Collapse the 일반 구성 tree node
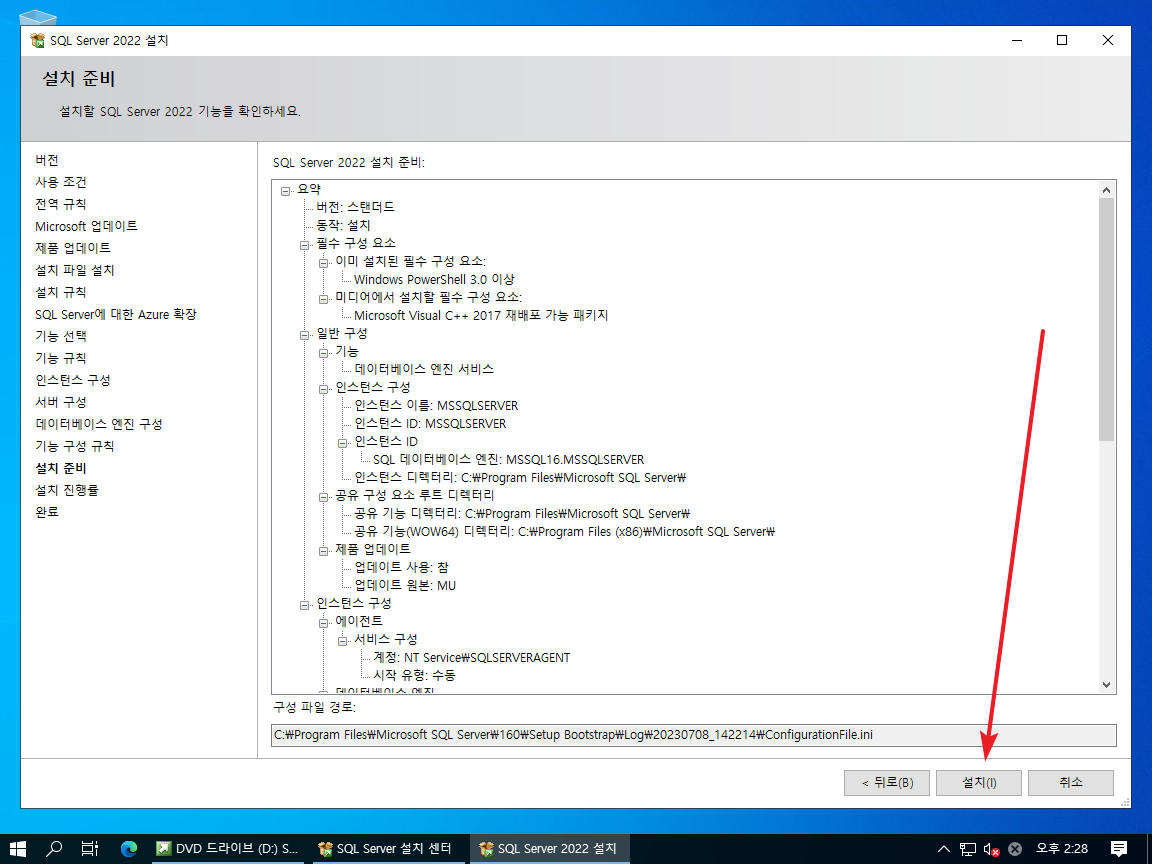The image size is (1152, 864). [x=304, y=335]
